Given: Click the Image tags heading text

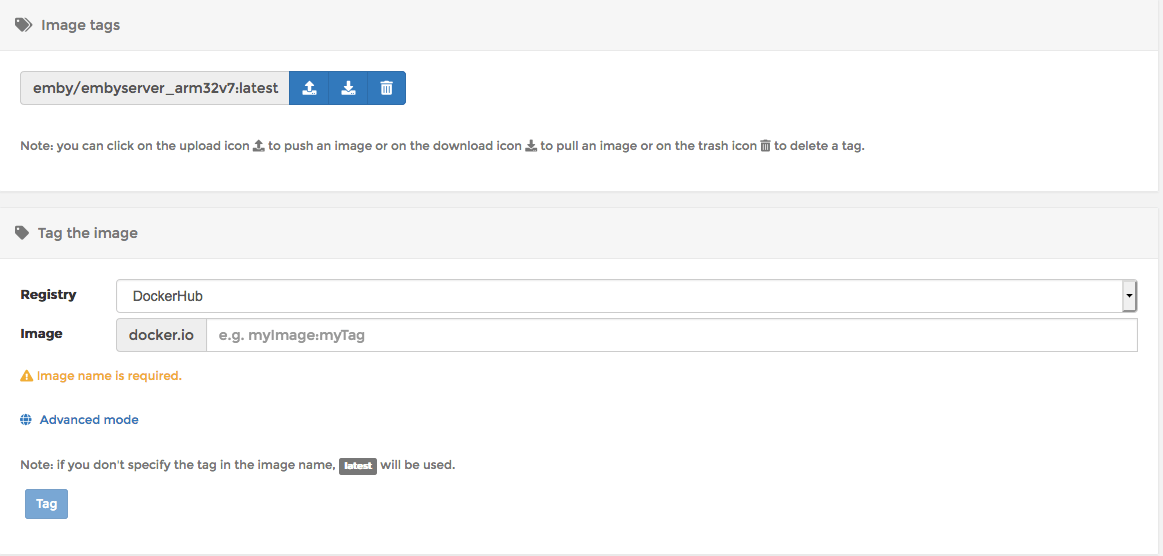Looking at the screenshot, I should (81, 25).
